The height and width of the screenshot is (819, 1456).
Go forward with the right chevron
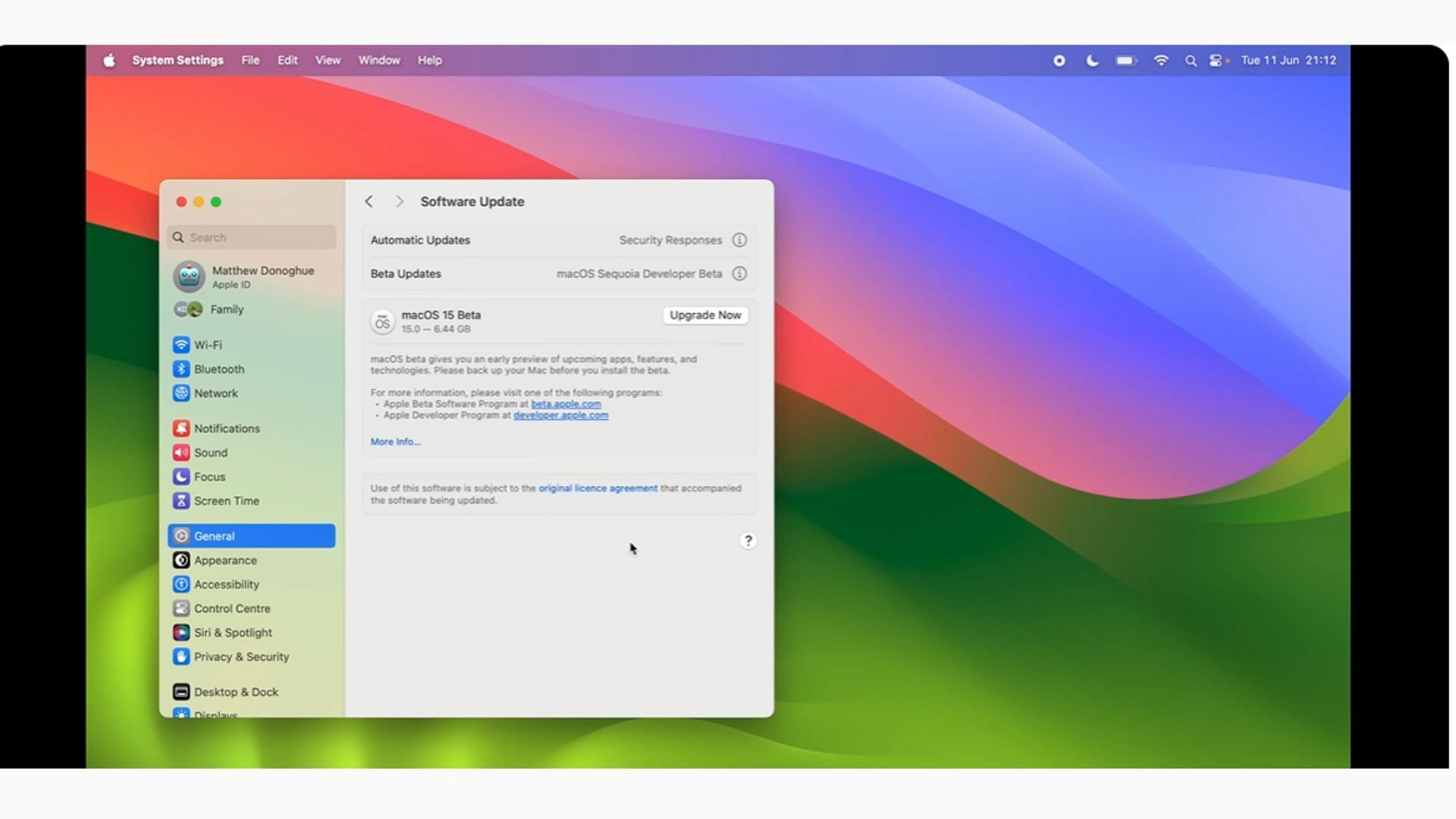point(399,202)
